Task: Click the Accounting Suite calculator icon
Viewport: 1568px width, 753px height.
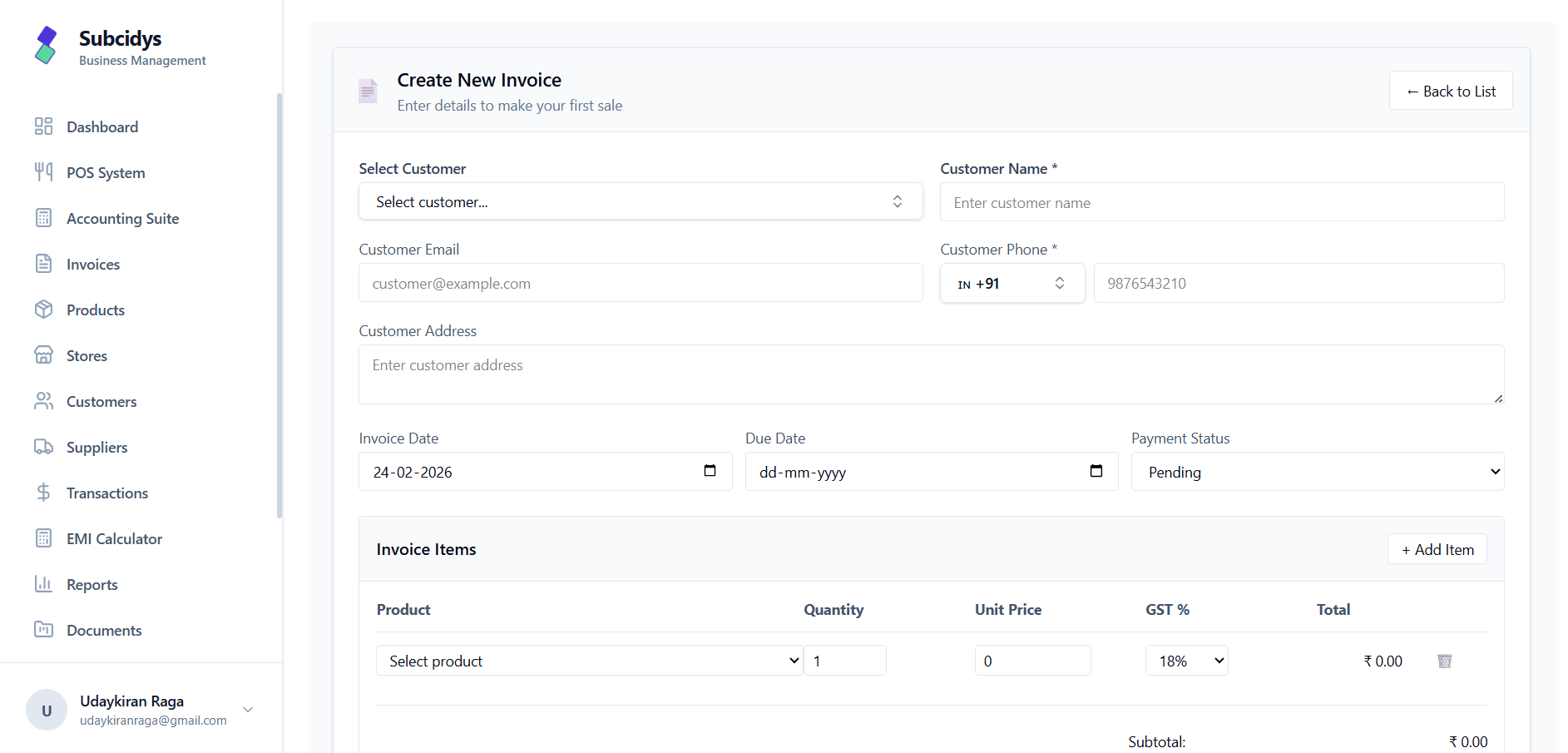Action: [43, 218]
